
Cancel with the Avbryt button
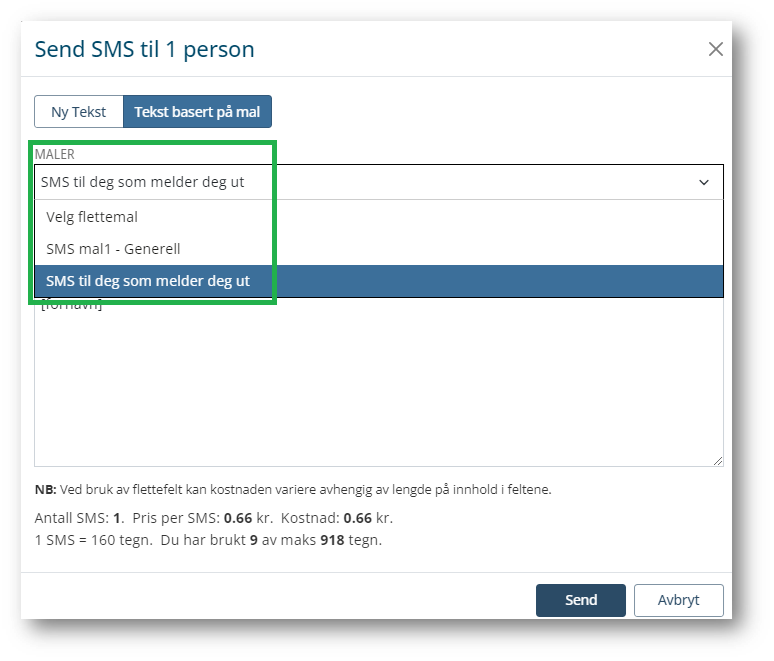(x=678, y=600)
